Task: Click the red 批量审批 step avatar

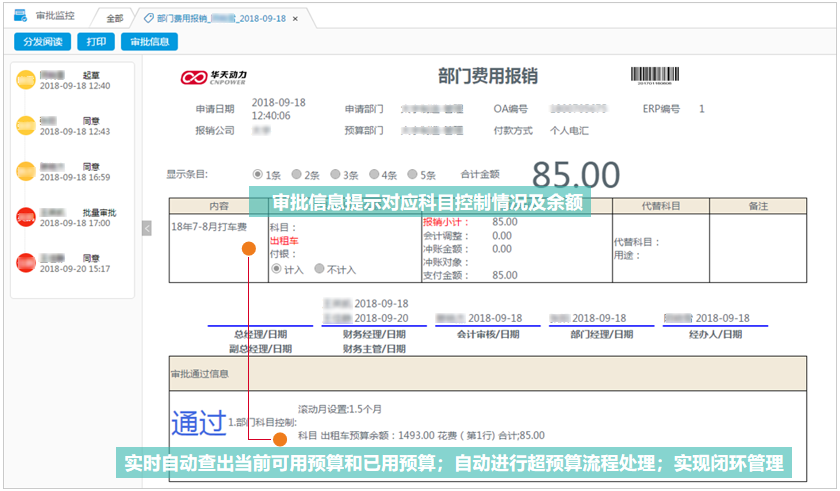Action: 25,217
